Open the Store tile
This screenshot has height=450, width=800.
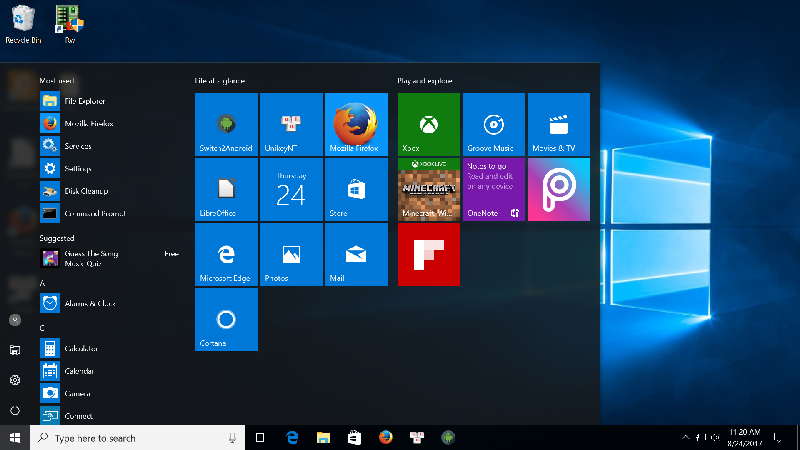[x=356, y=189]
